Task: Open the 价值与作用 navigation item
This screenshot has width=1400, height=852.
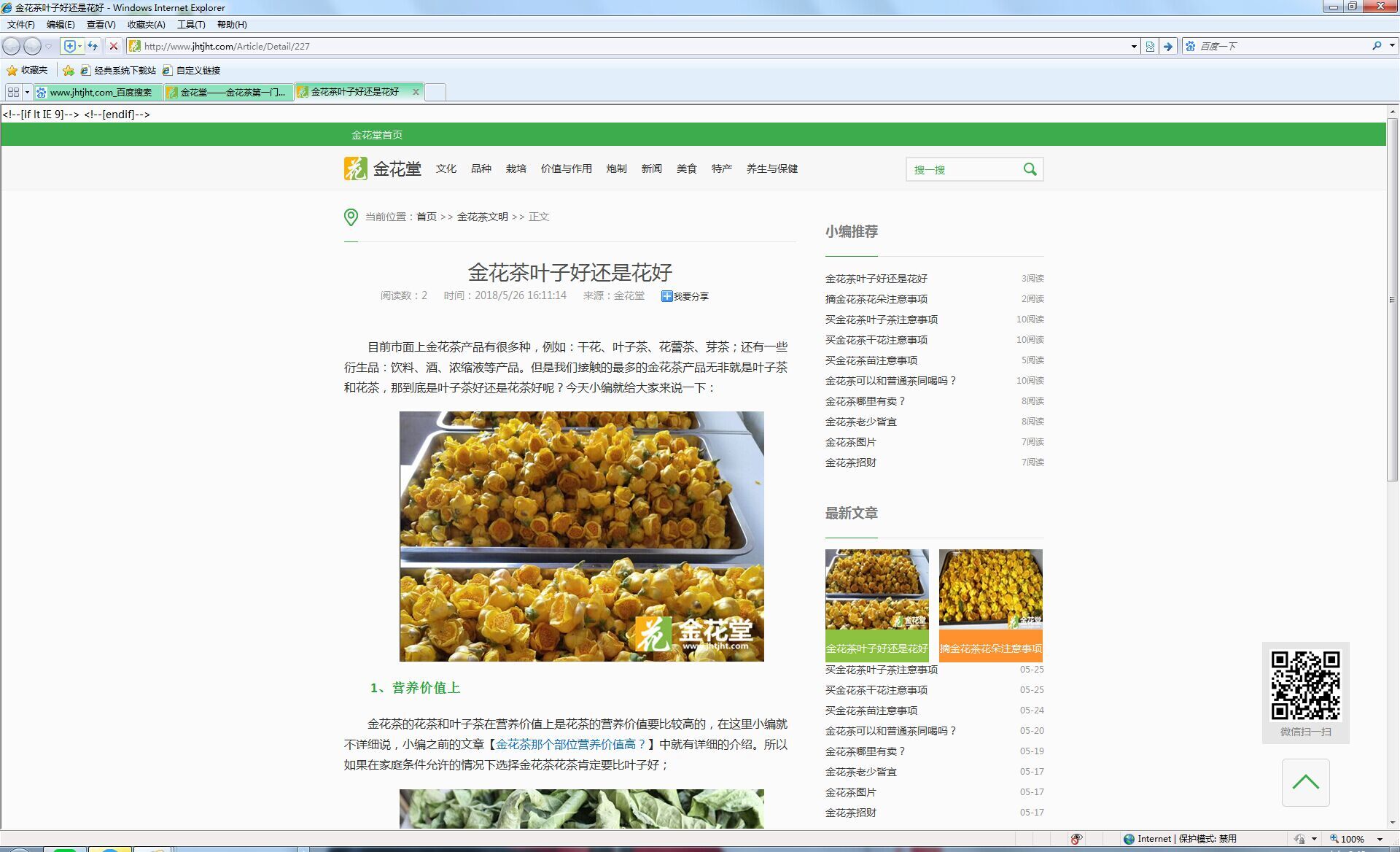Action: click(567, 169)
